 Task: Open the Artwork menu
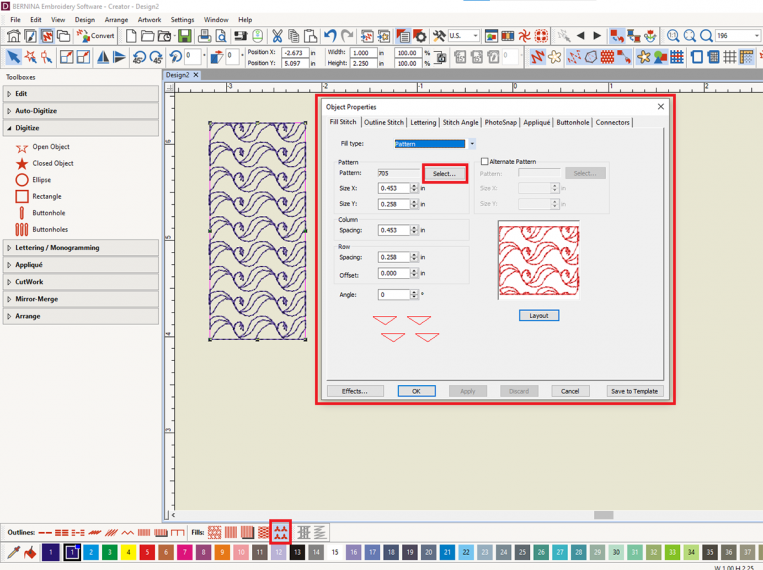pyautogui.click(x=149, y=20)
